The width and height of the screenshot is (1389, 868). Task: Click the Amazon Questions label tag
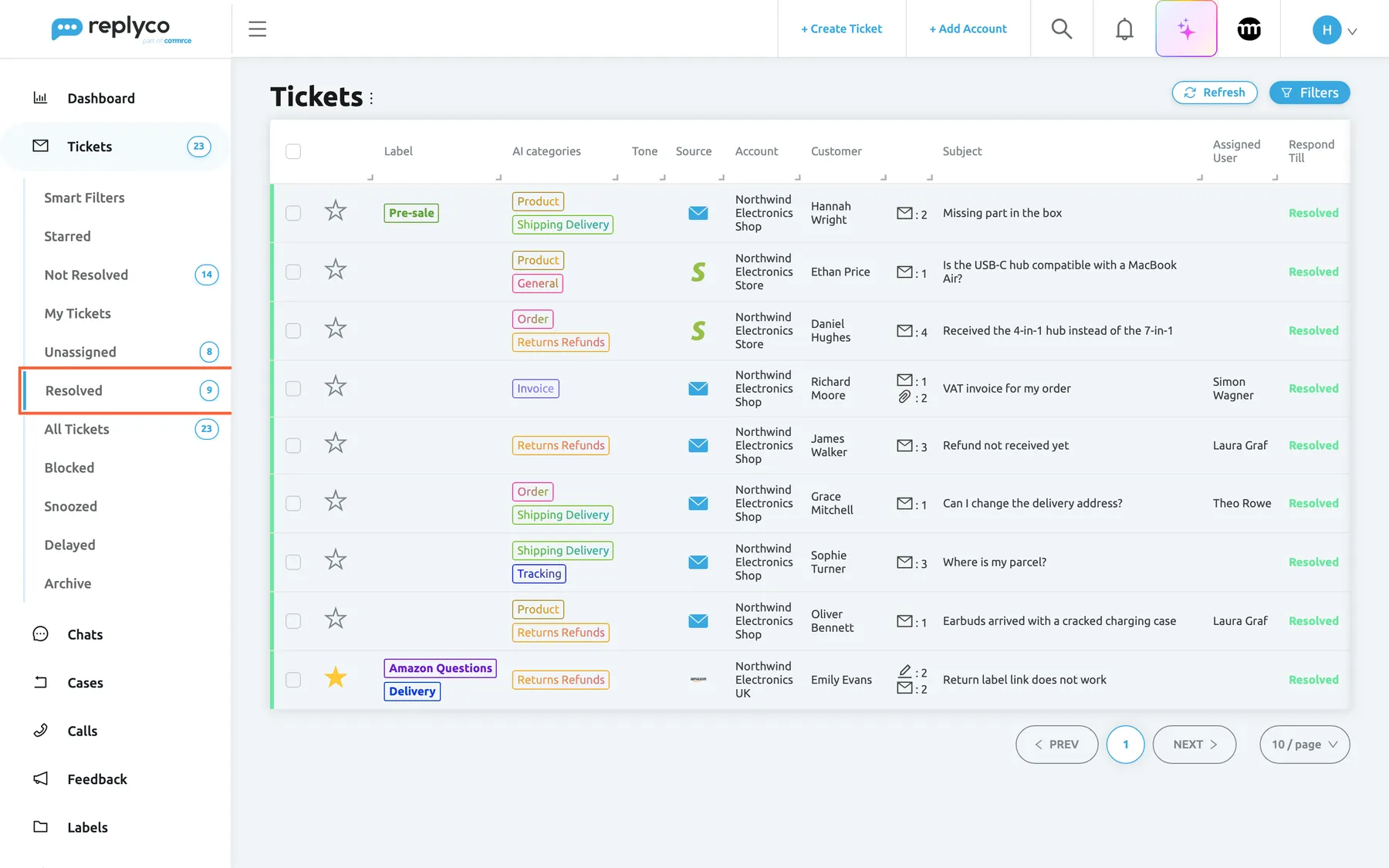point(441,668)
